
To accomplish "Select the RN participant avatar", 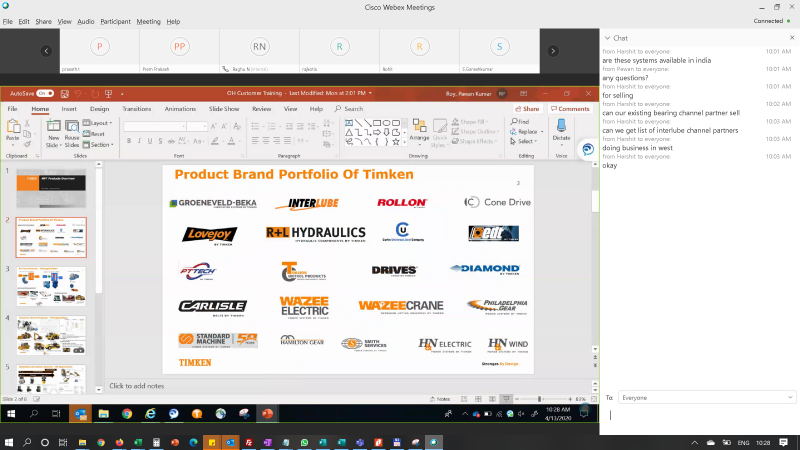I will click(x=259, y=47).
